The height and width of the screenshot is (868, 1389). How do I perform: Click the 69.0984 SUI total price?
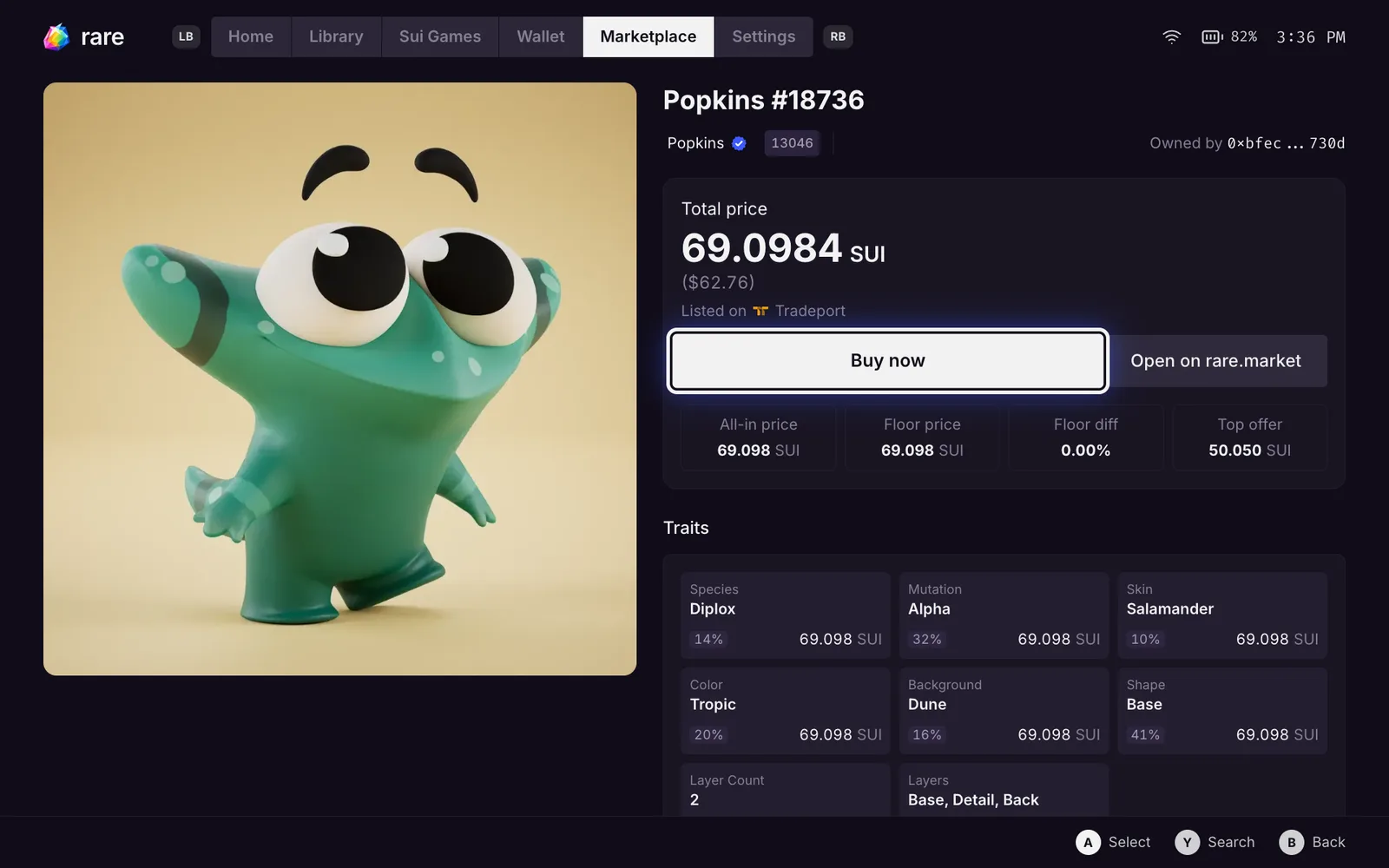[x=783, y=248]
